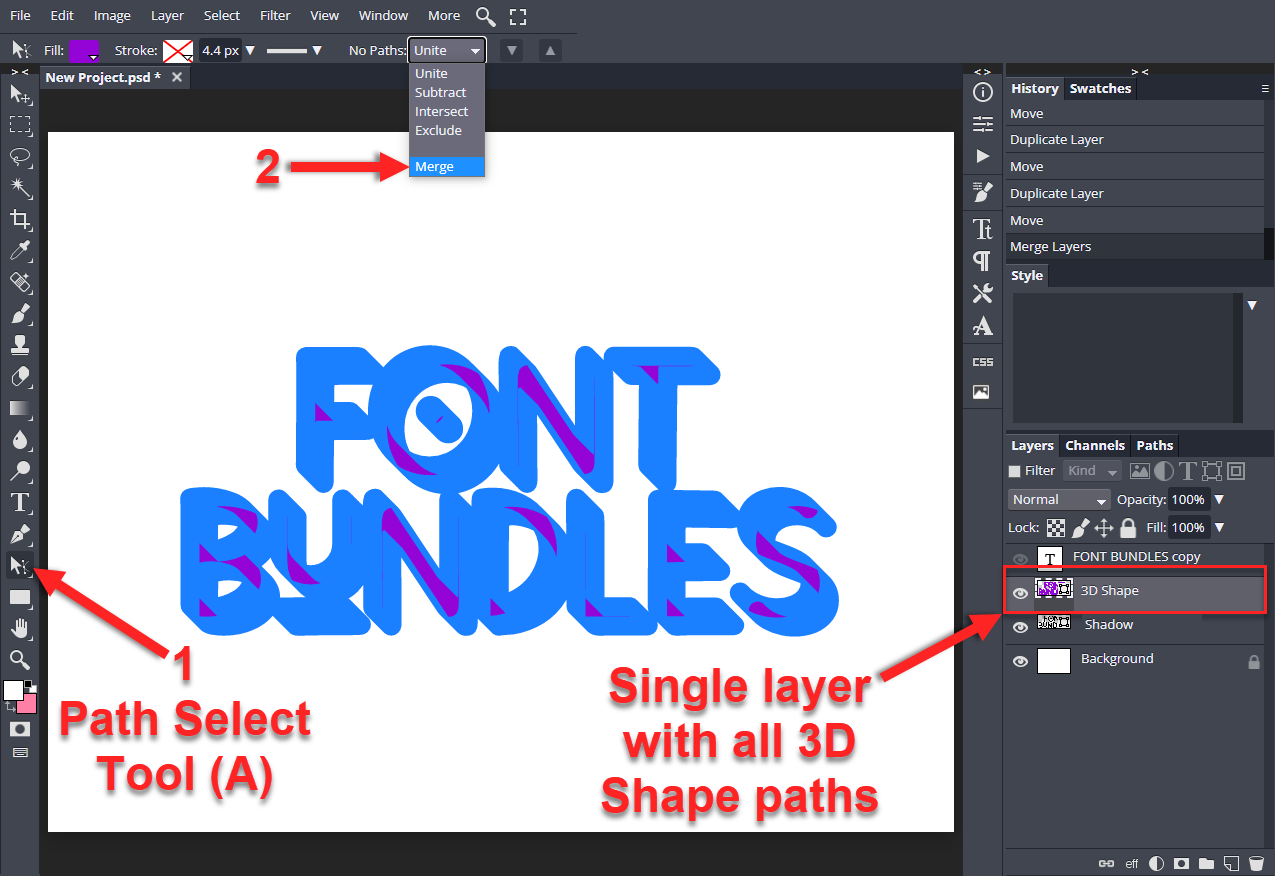Image resolution: width=1275 pixels, height=876 pixels.
Task: Open layer effects via eff button
Action: pos(1132,863)
